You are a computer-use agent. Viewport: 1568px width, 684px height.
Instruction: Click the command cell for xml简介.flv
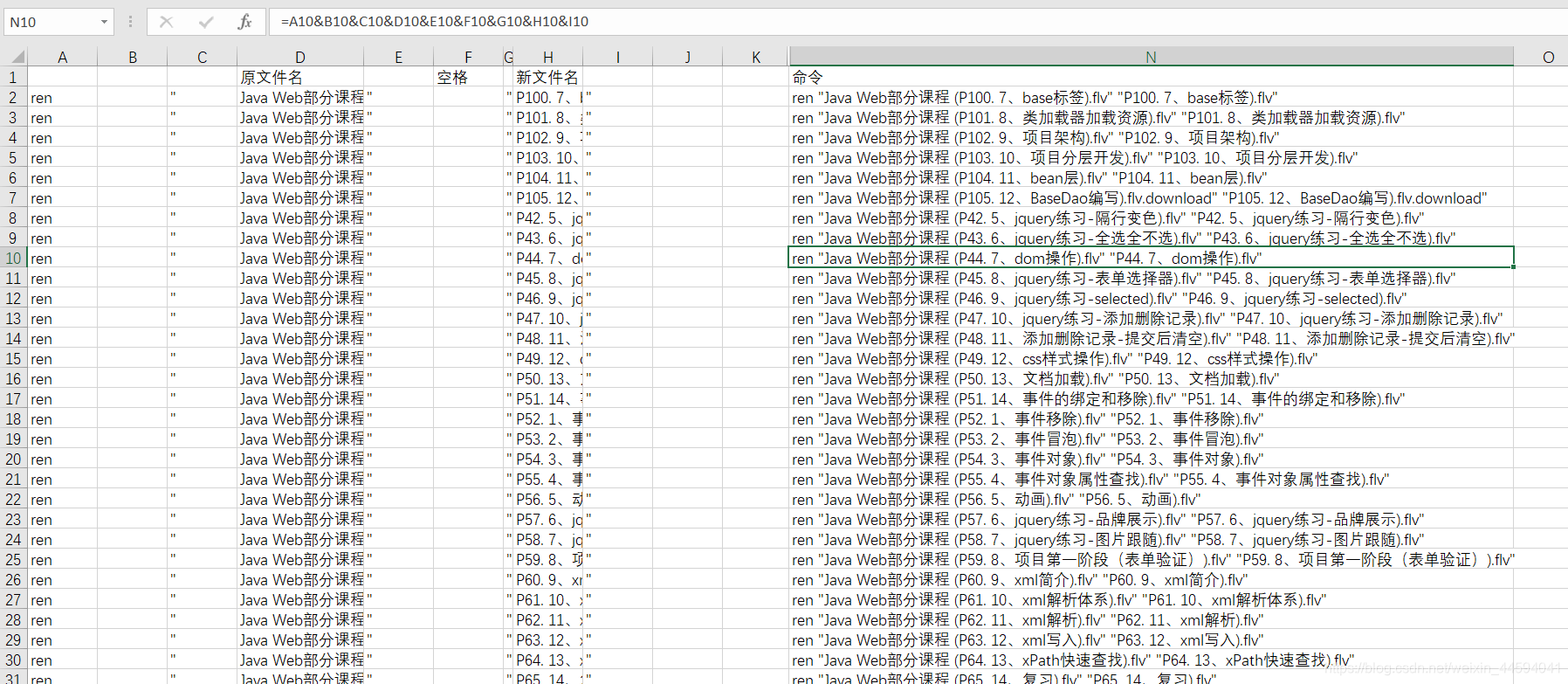coord(1152,580)
